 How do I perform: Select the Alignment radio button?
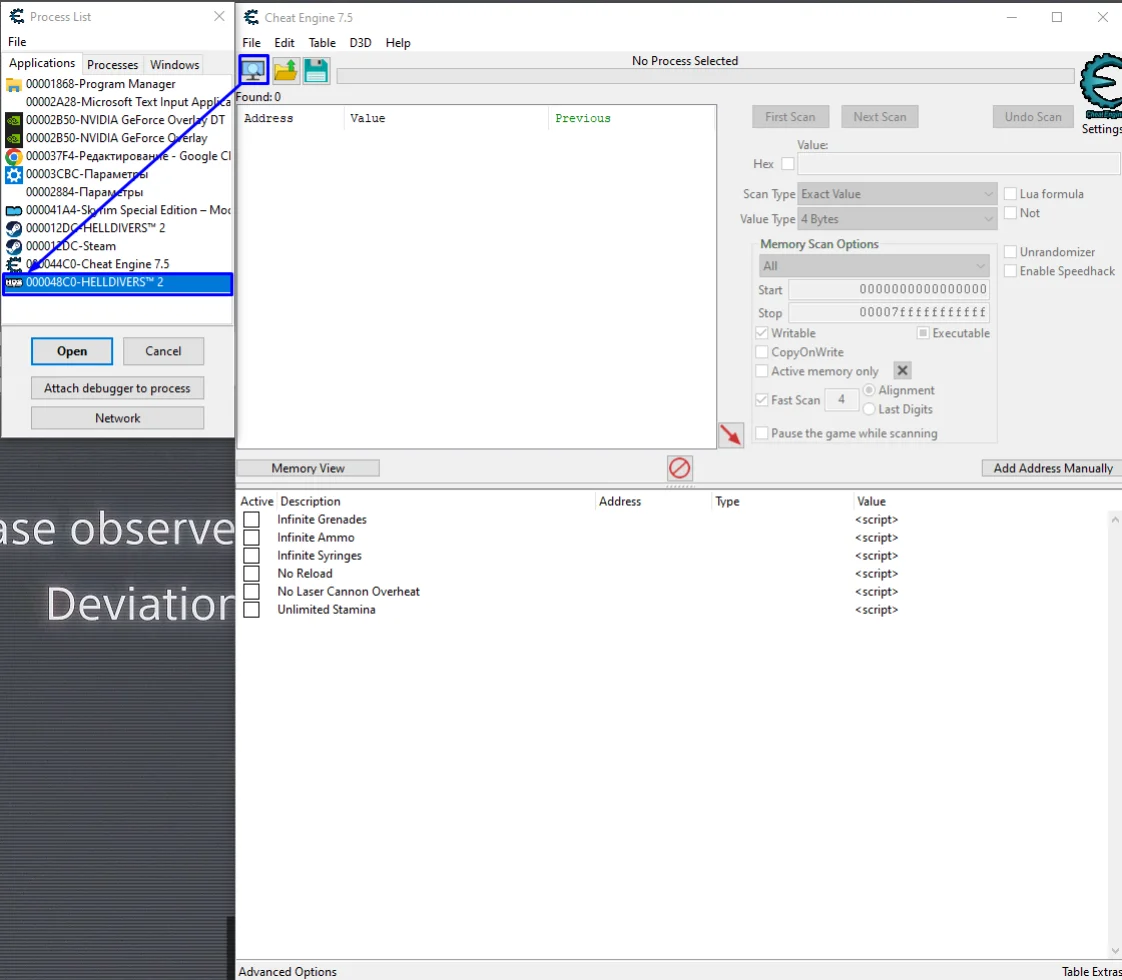(869, 390)
